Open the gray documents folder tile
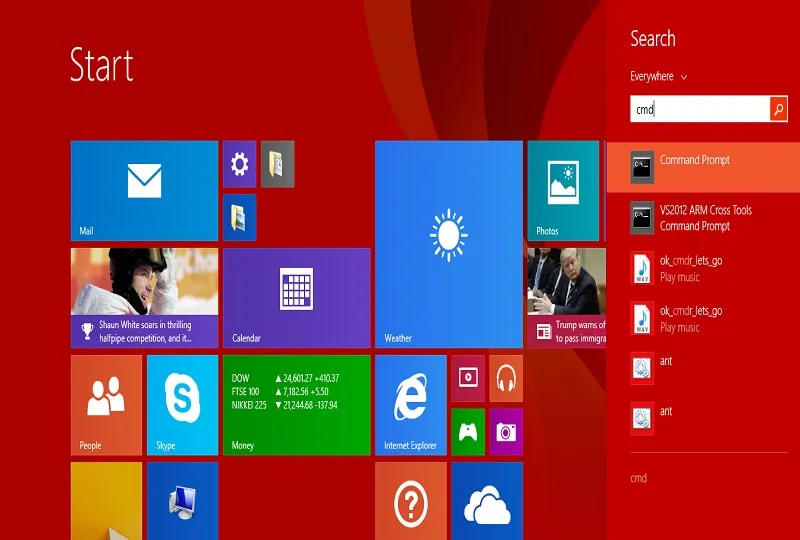The image size is (800, 540). [x=278, y=164]
